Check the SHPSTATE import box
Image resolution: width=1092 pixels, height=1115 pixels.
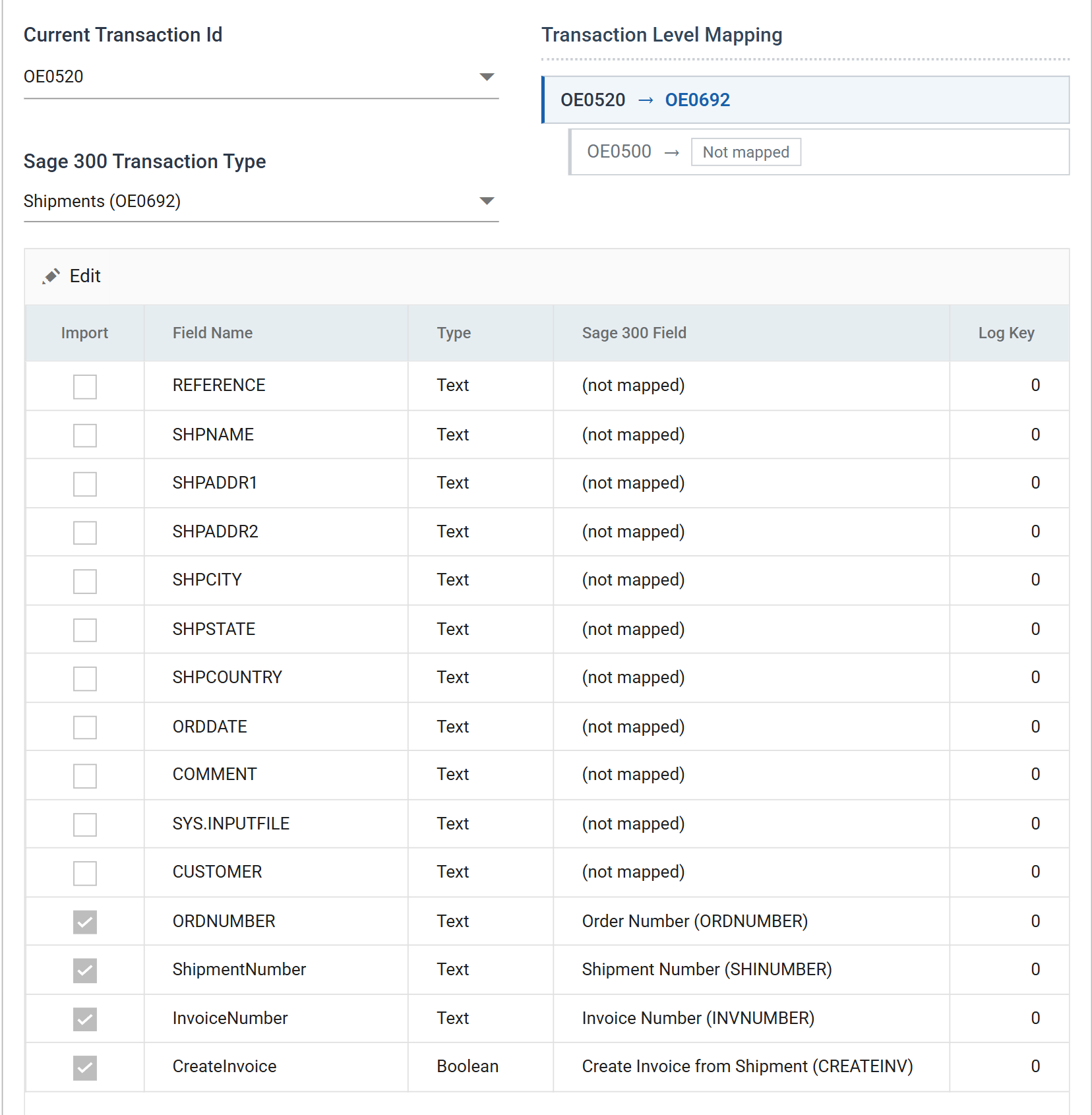tap(85, 630)
